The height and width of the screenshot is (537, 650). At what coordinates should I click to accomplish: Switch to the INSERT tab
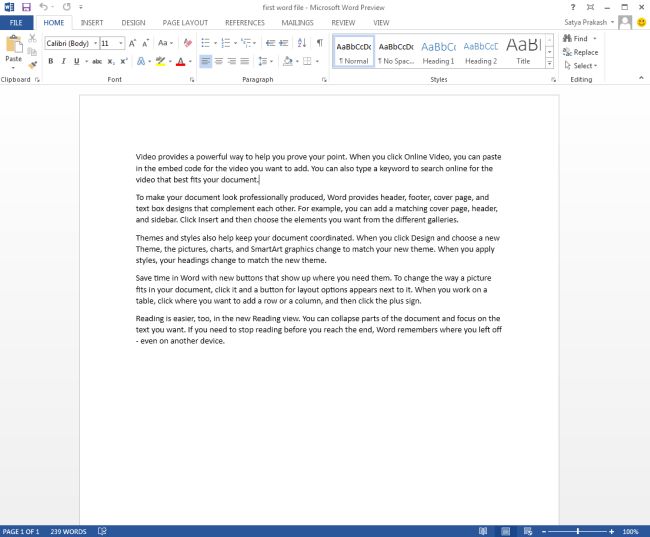(x=92, y=23)
